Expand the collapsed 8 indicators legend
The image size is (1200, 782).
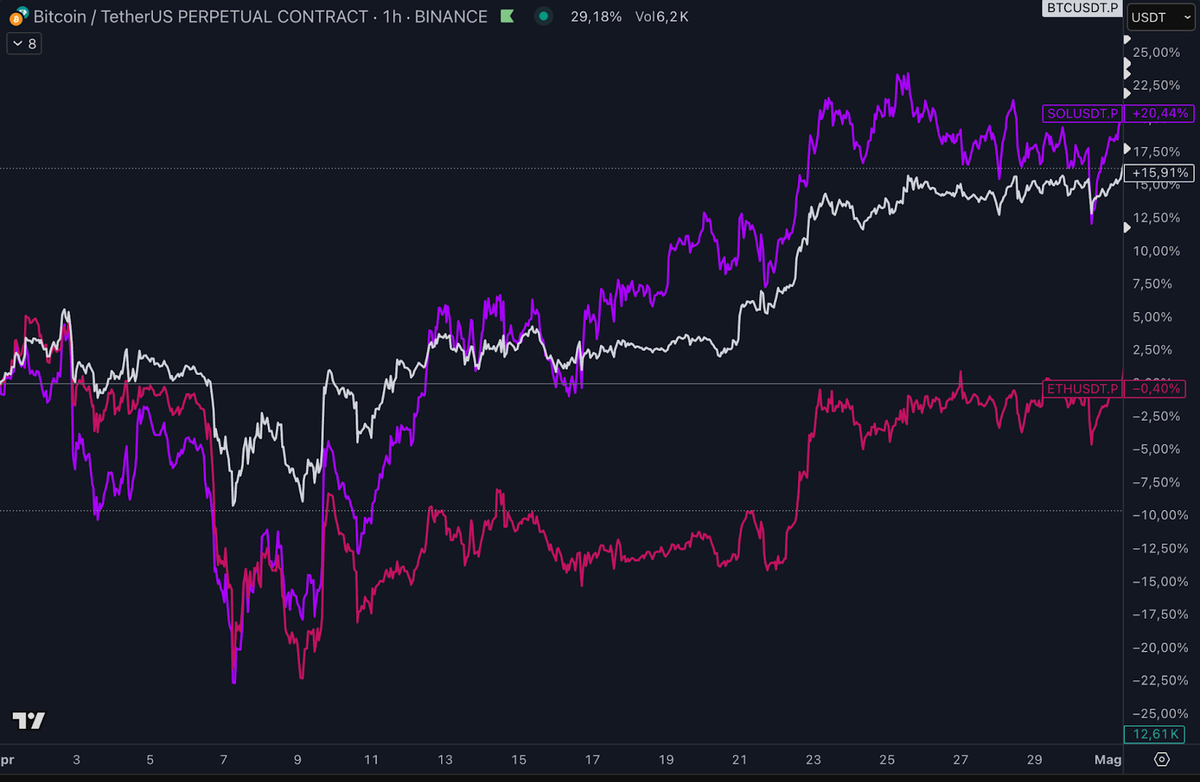tap(22, 43)
